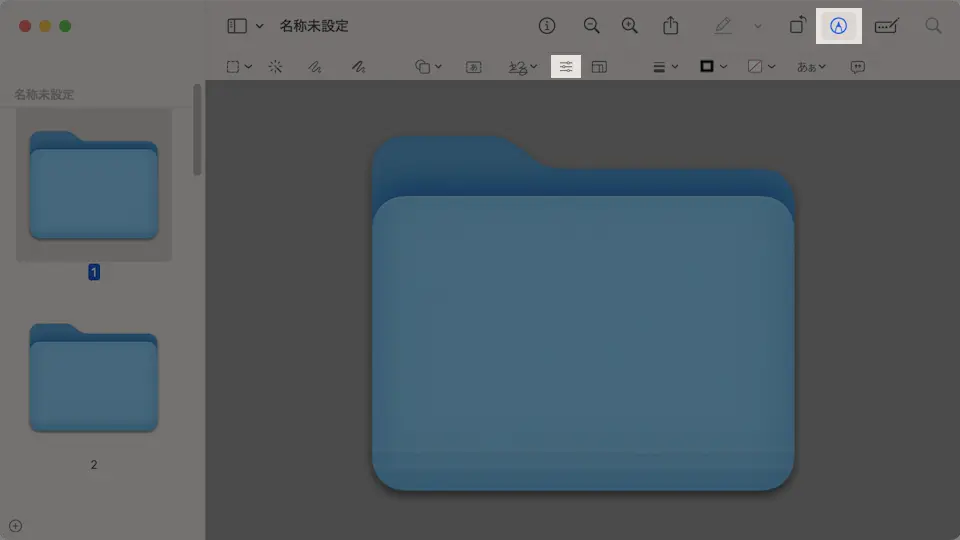
Task: Pick the Draw tool
Action: click(x=358, y=67)
